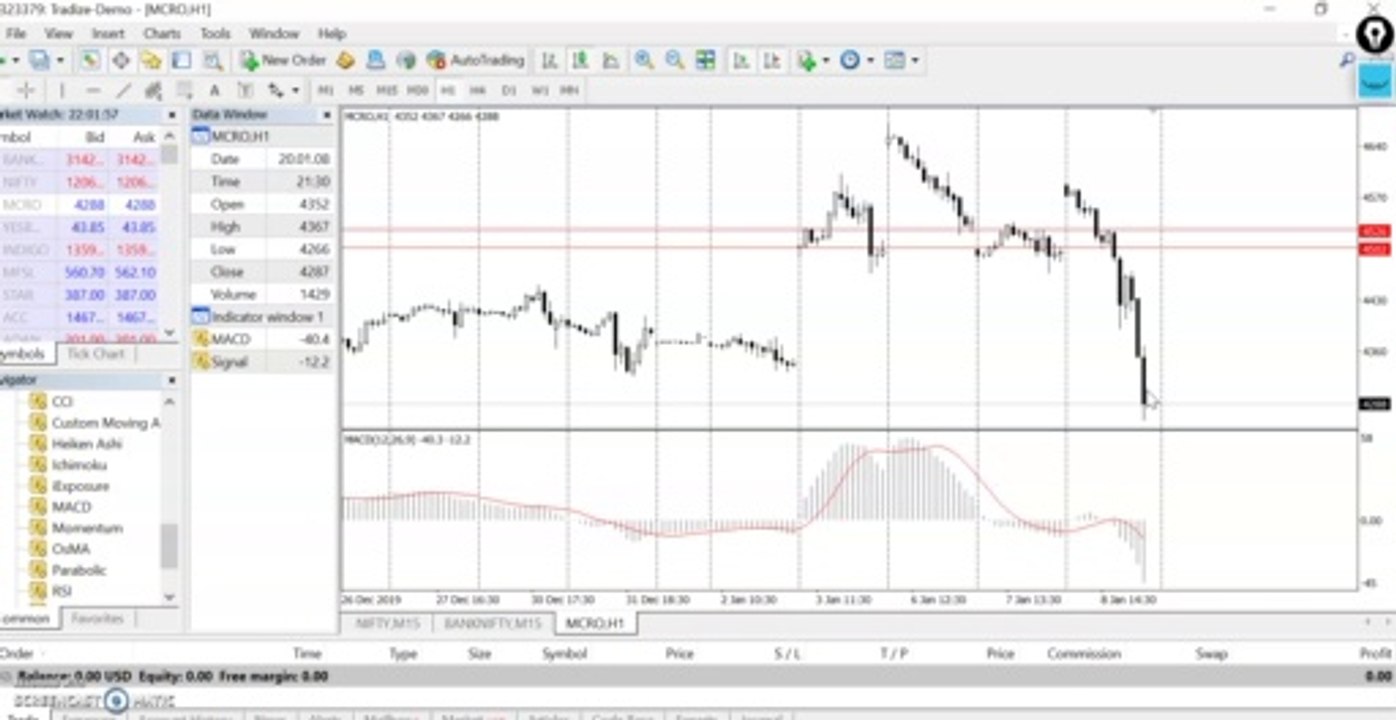The height and width of the screenshot is (720, 1396).
Task: Switch to the NIFTY,M15 chart tab
Action: (388, 623)
